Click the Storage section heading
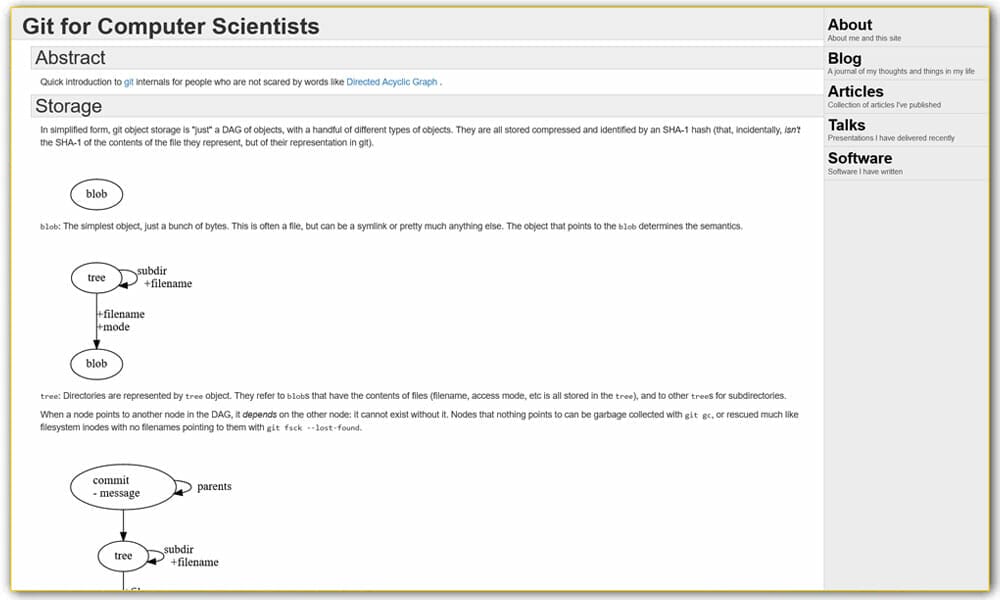This screenshot has height=600, width=1000. pyautogui.click(x=68, y=106)
